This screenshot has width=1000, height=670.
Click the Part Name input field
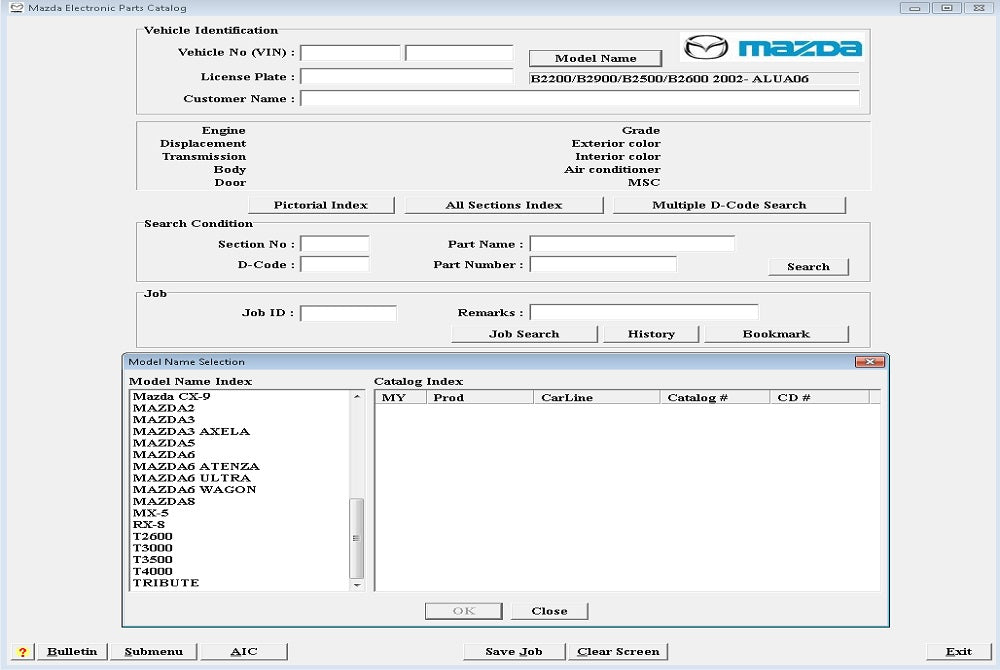[632, 244]
